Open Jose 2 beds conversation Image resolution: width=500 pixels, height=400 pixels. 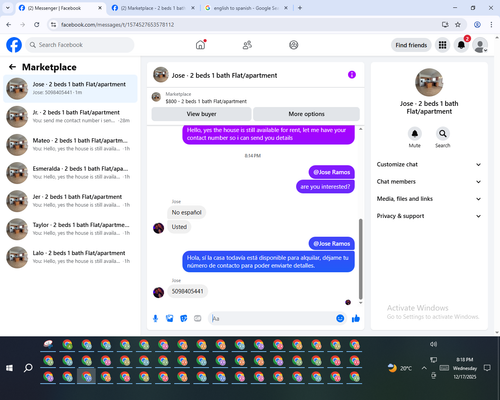coord(70,89)
